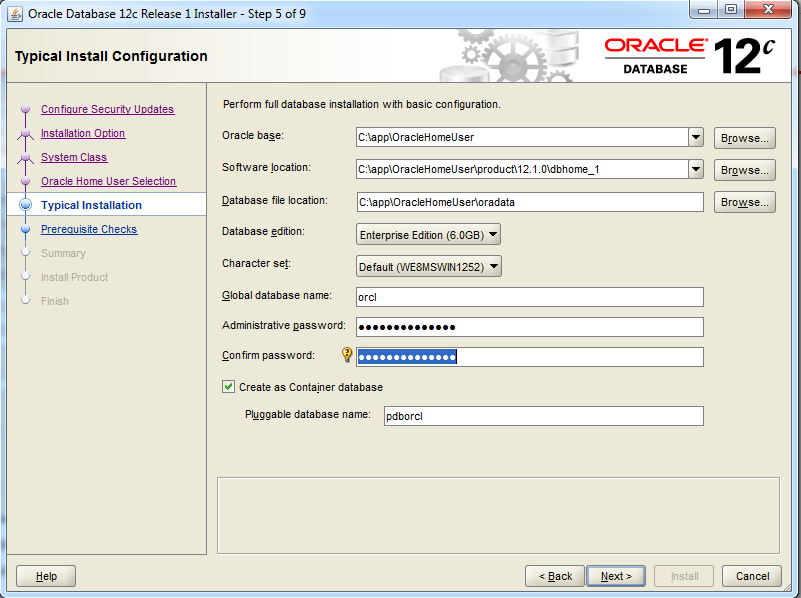This screenshot has width=801, height=598.
Task: Click the Confirm password field
Action: coord(530,357)
